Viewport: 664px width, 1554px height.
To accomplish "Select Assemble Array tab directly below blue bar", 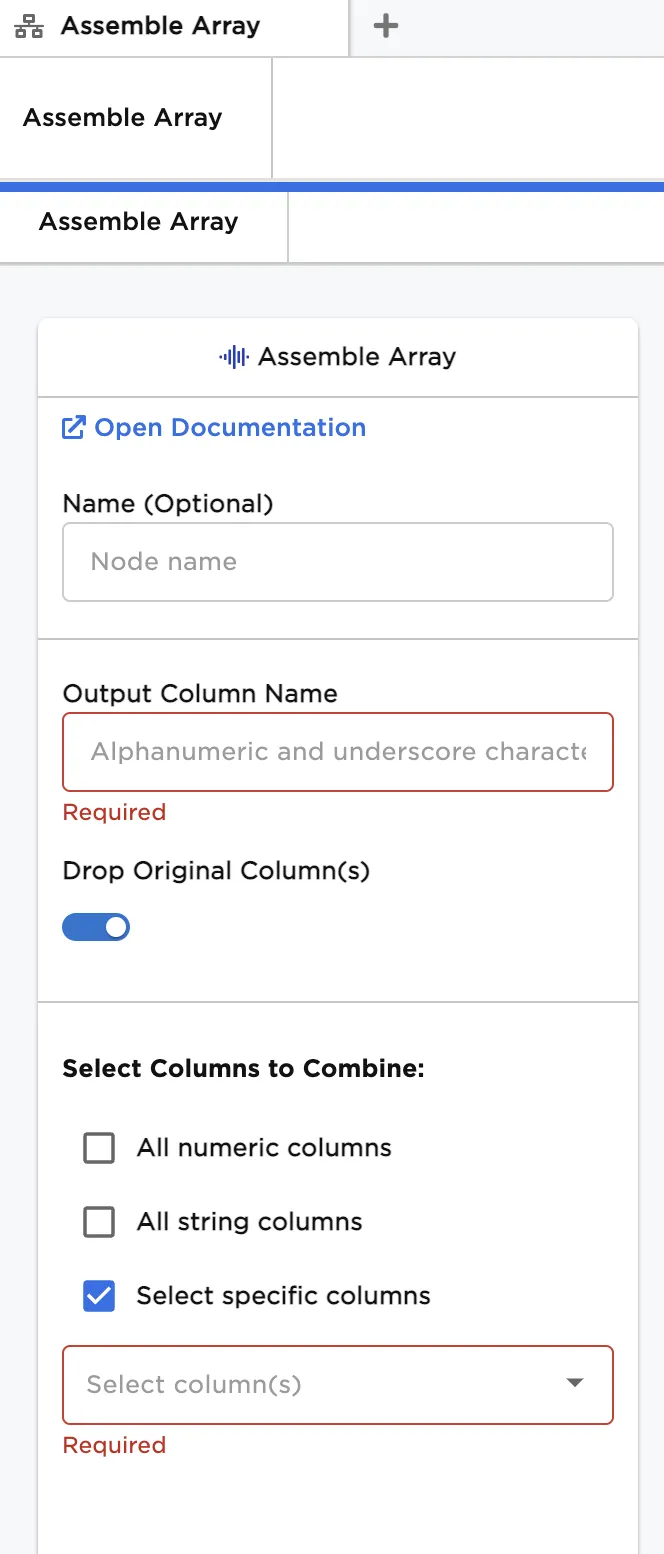I will click(x=139, y=222).
